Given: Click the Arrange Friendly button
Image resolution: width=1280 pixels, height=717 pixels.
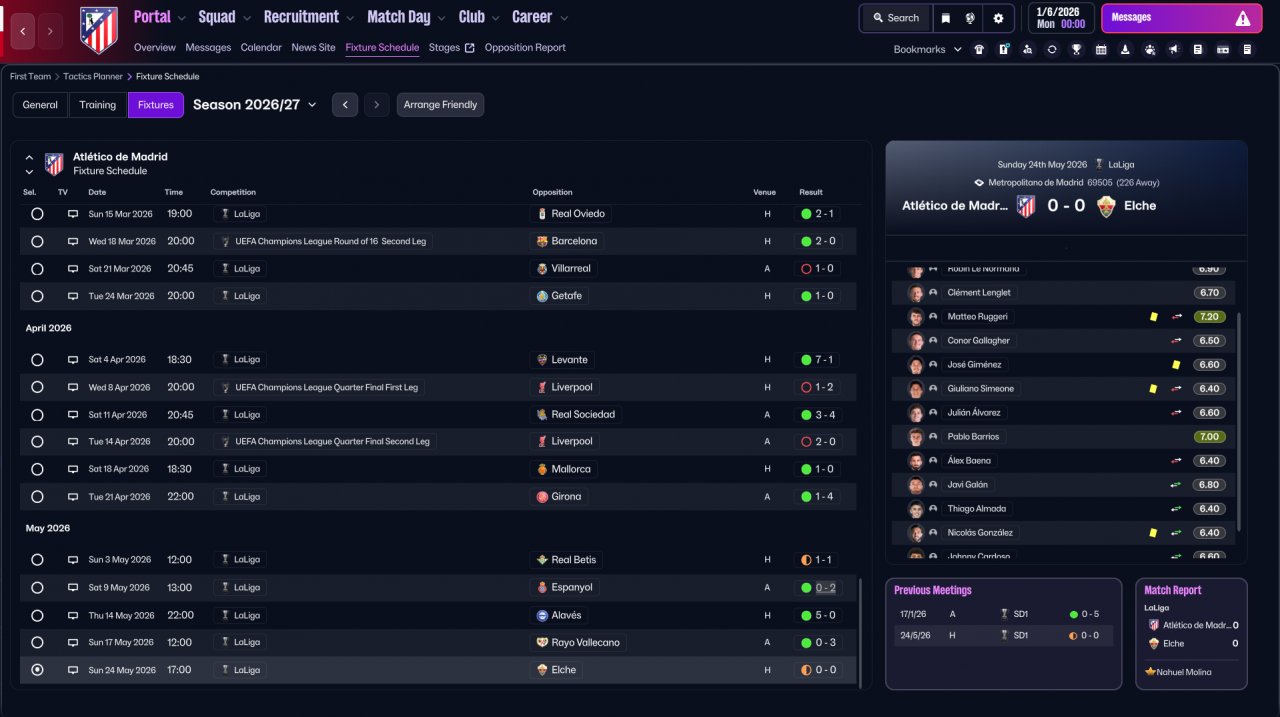Looking at the screenshot, I should [x=440, y=105].
